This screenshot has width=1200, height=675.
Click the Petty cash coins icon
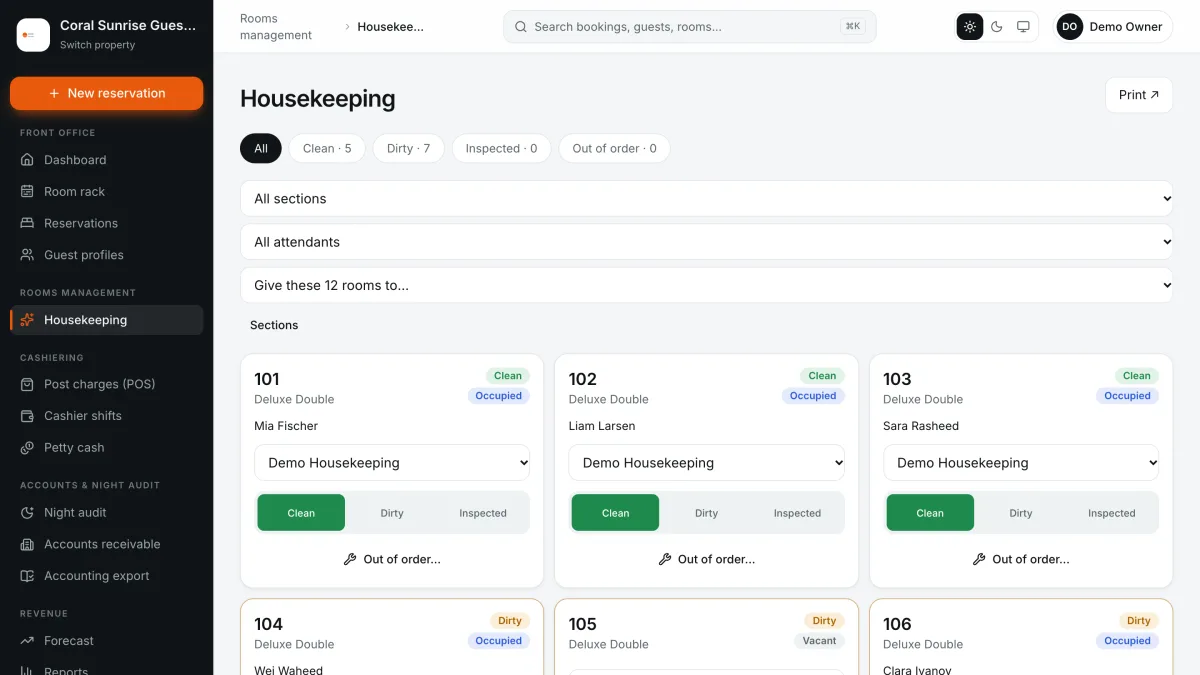click(x=27, y=448)
